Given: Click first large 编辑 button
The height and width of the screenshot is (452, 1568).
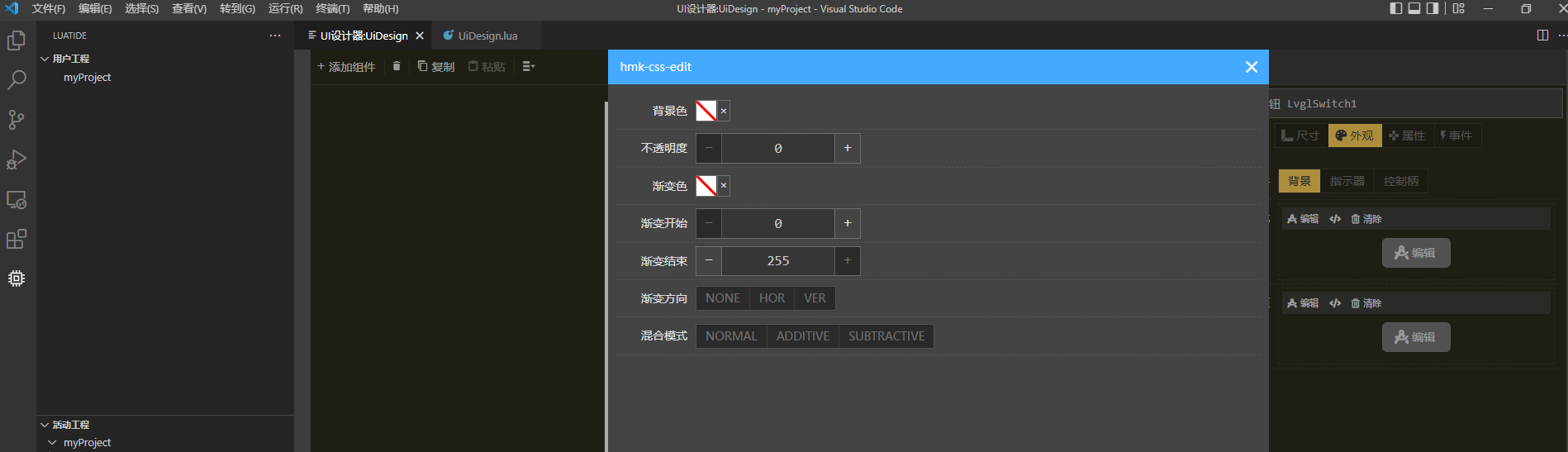Looking at the screenshot, I should click(x=1416, y=253).
